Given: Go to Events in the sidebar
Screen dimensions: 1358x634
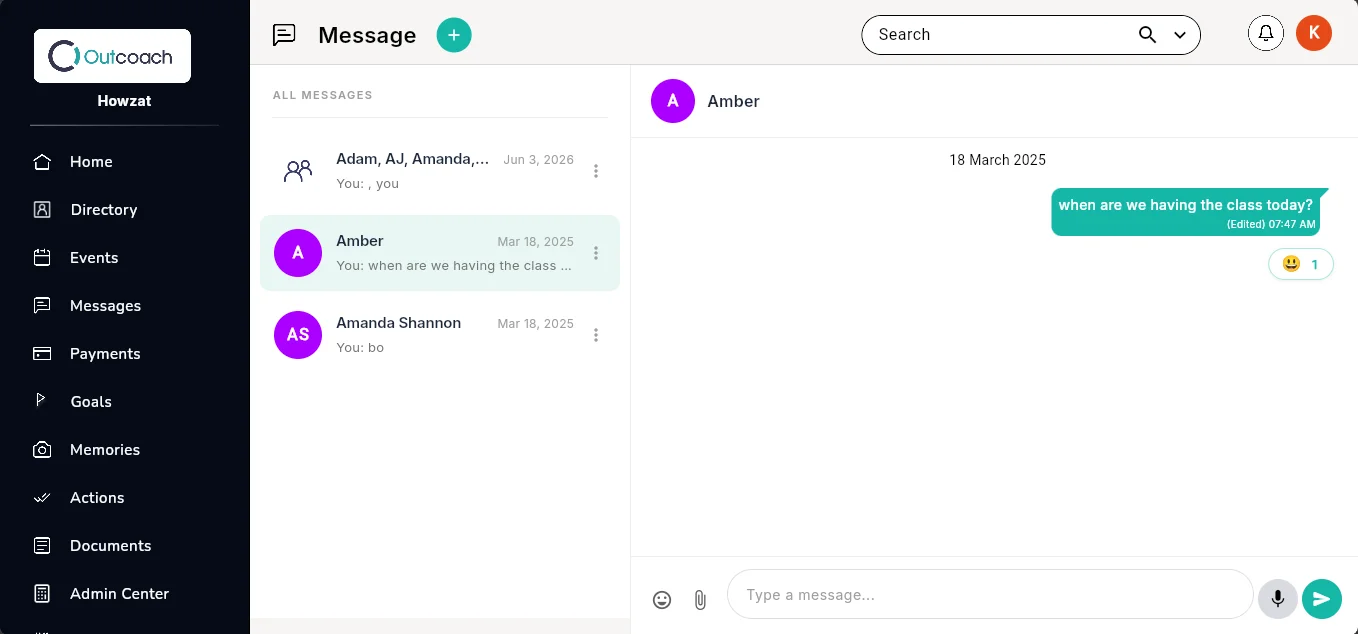Looking at the screenshot, I should coord(94,258).
